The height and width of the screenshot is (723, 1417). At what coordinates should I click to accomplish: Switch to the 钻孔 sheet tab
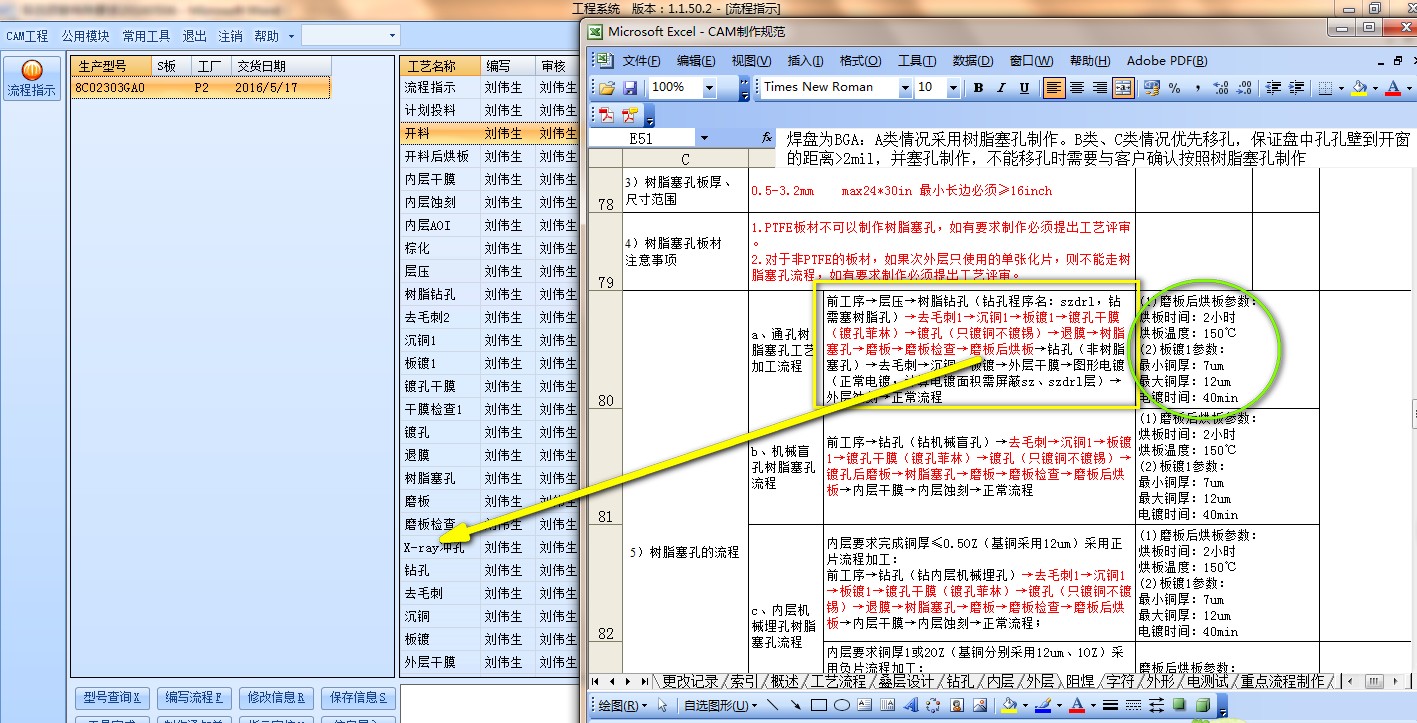(x=958, y=681)
